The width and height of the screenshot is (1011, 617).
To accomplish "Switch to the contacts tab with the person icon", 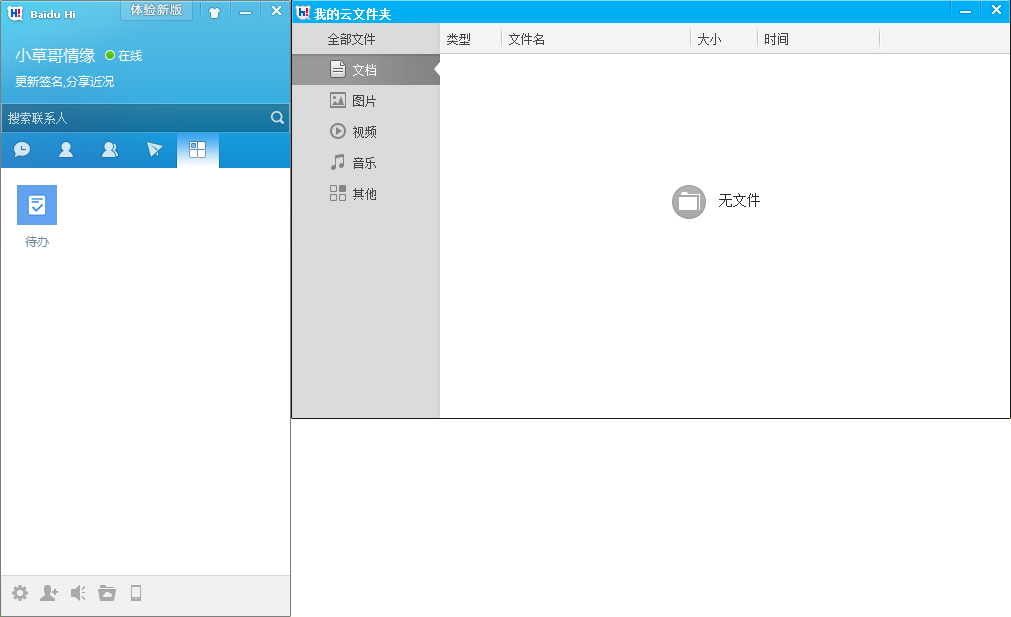I will pos(66,150).
